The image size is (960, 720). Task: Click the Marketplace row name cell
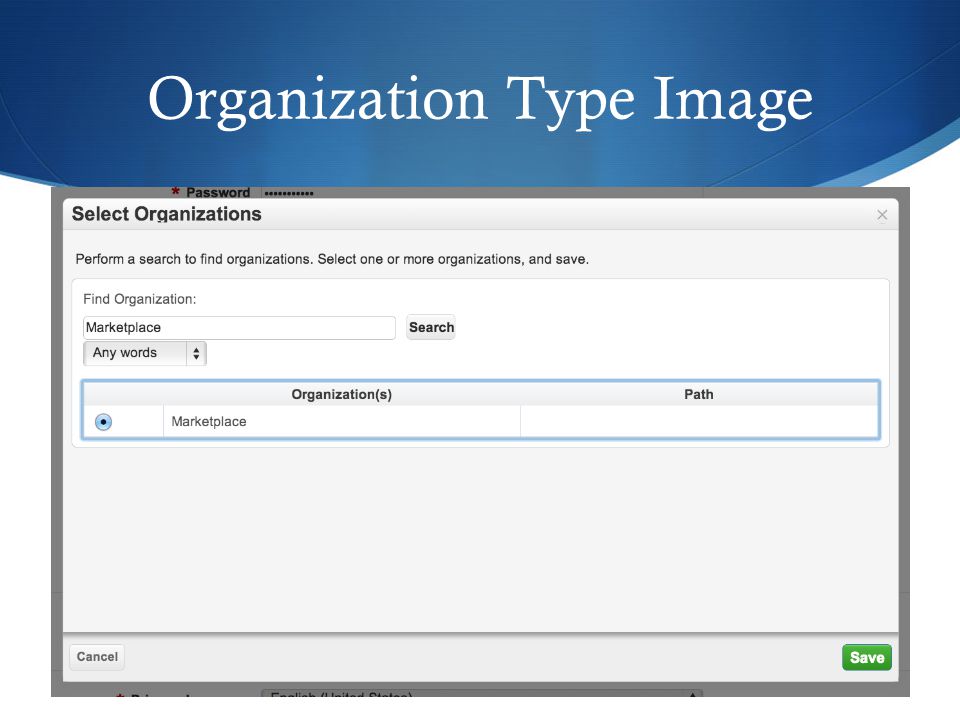click(x=342, y=421)
